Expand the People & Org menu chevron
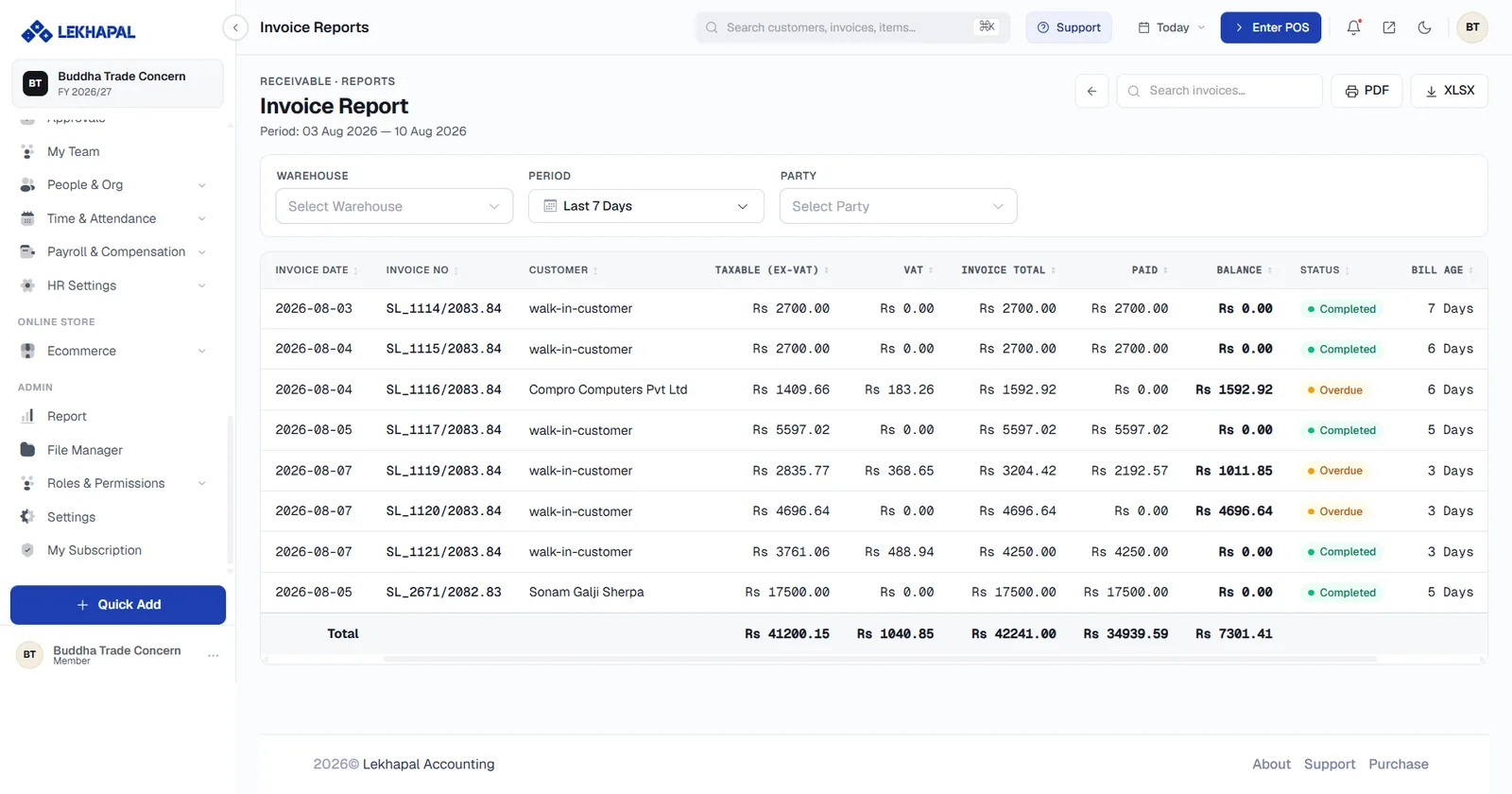Viewport: 1512px width, 794px height. point(201,185)
